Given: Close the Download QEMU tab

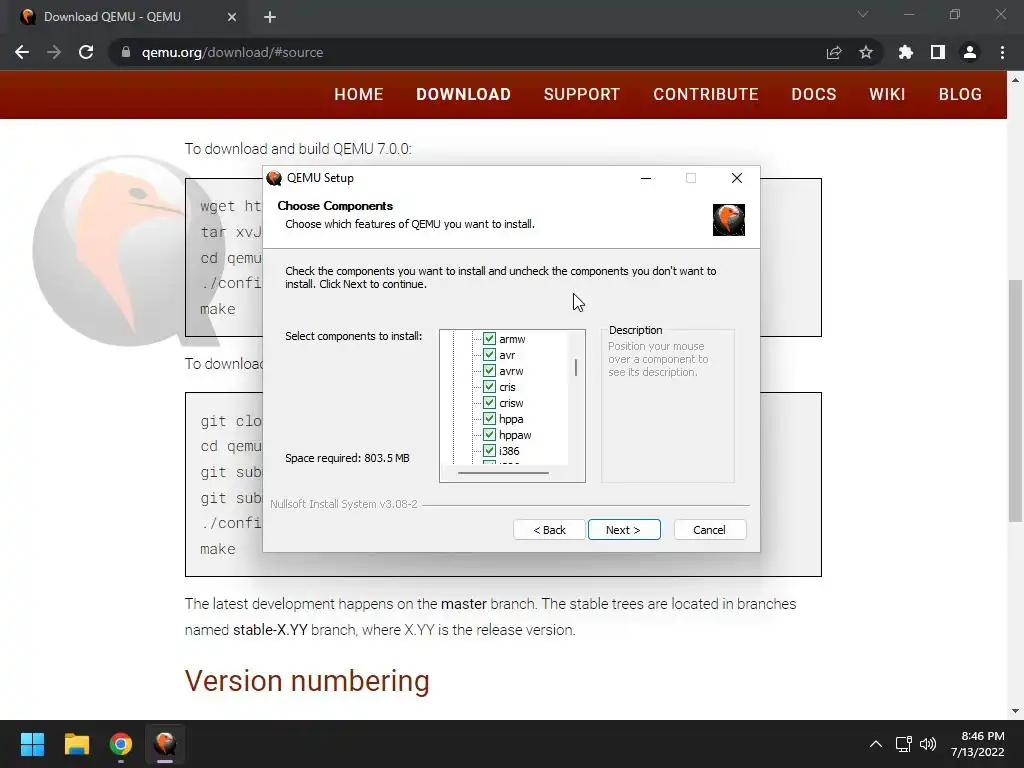Looking at the screenshot, I should point(232,17).
